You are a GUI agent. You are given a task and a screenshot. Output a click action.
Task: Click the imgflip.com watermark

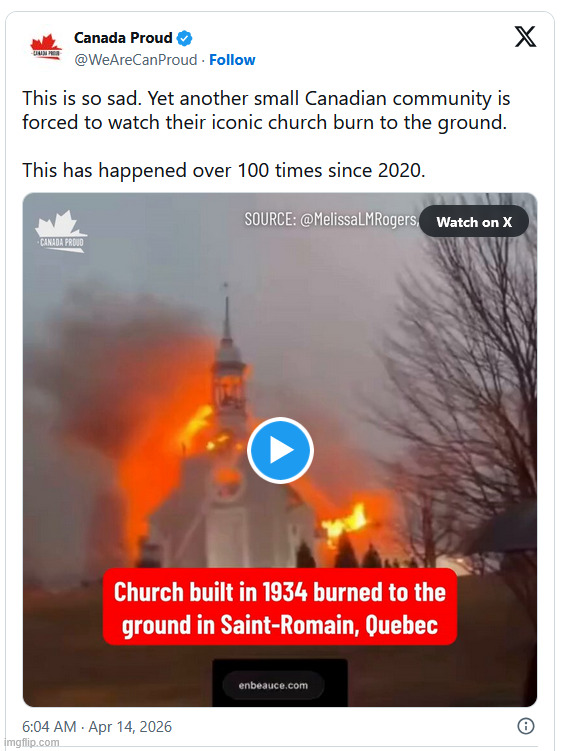coord(30,742)
